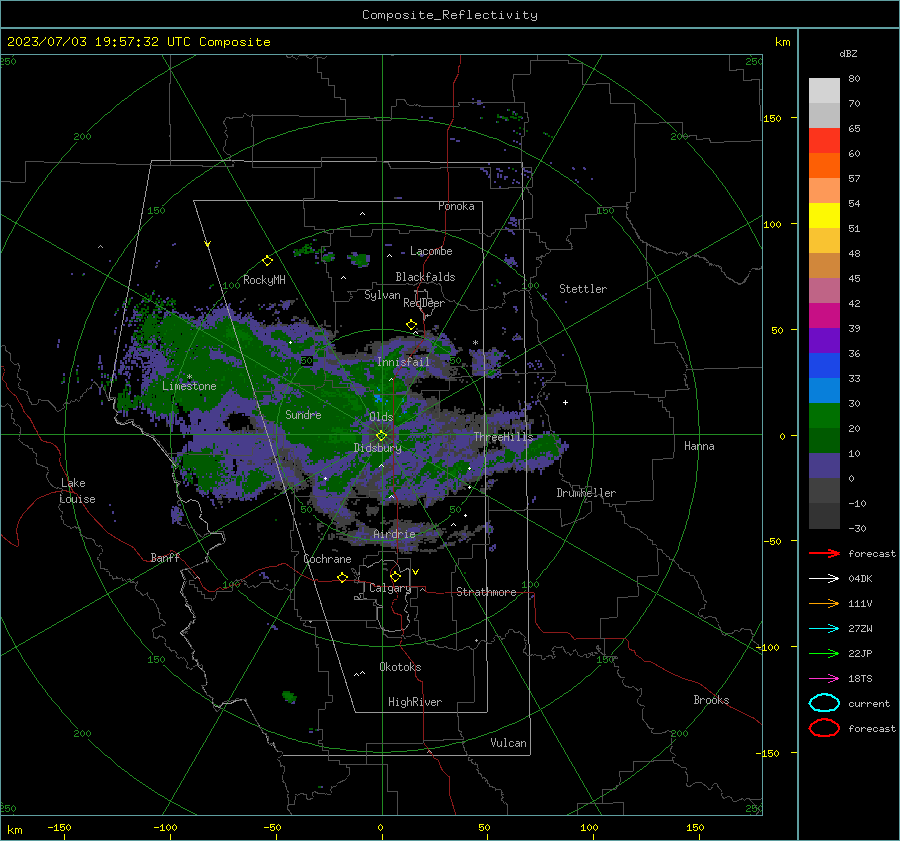Click the radar-center diamond above Didsbury
This screenshot has height=841, width=900.
pyautogui.click(x=381, y=436)
